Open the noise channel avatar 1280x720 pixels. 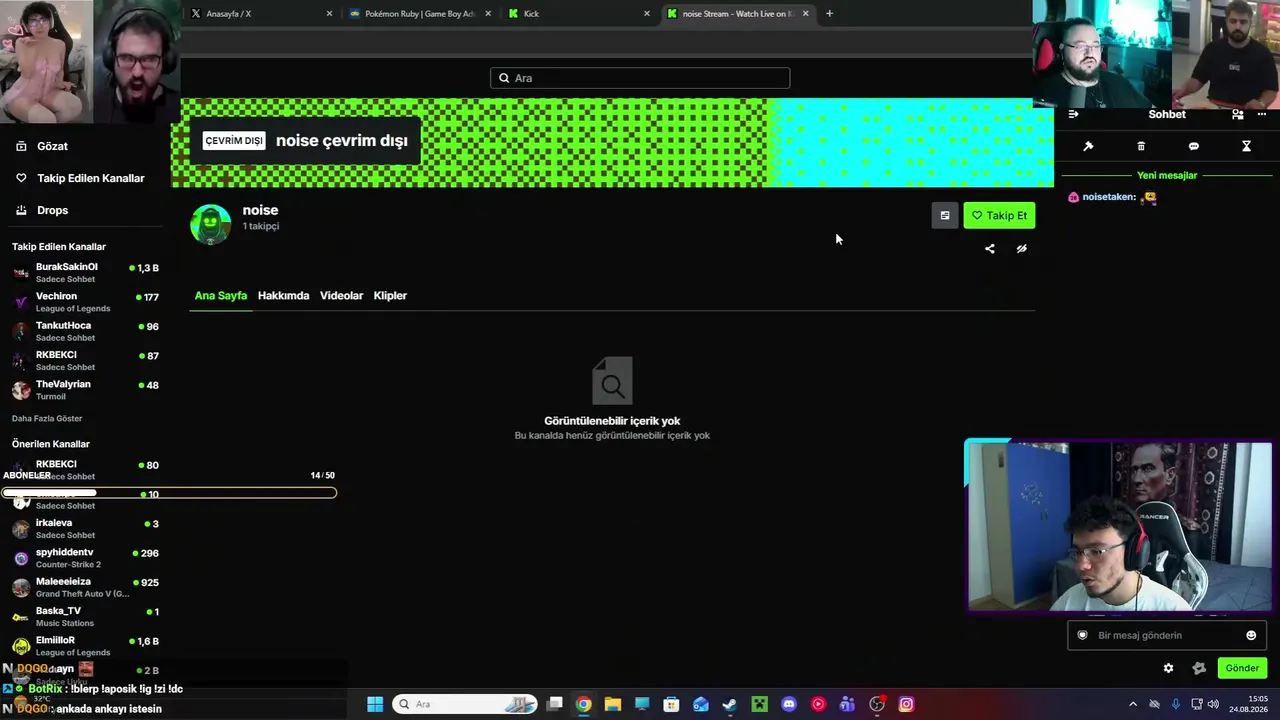pos(211,224)
